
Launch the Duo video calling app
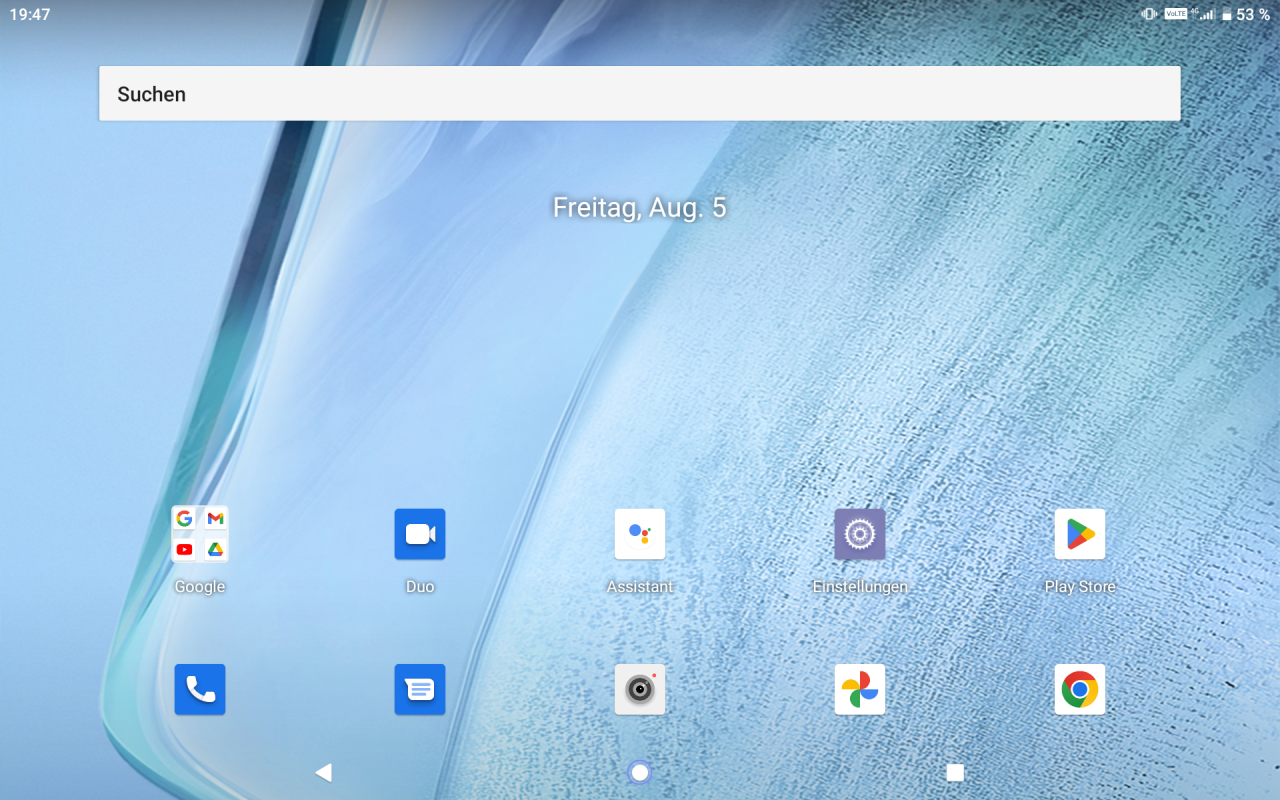(420, 534)
